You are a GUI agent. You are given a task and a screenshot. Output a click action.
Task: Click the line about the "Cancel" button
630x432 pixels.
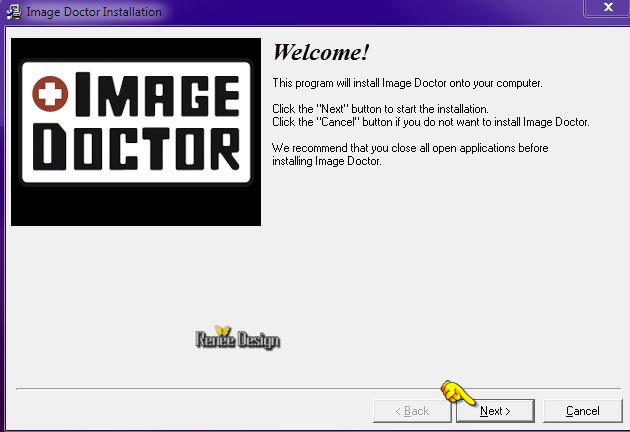pos(431,122)
